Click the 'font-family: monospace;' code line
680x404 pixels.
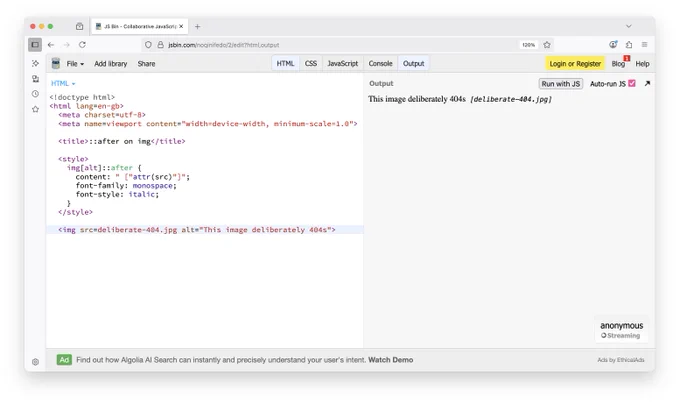(126, 186)
